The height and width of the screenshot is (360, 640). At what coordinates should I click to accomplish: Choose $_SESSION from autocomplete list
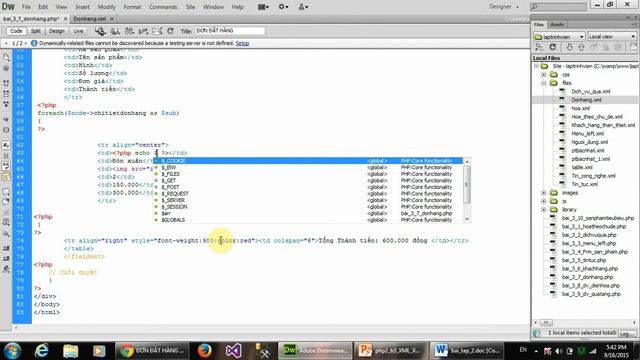point(308,207)
